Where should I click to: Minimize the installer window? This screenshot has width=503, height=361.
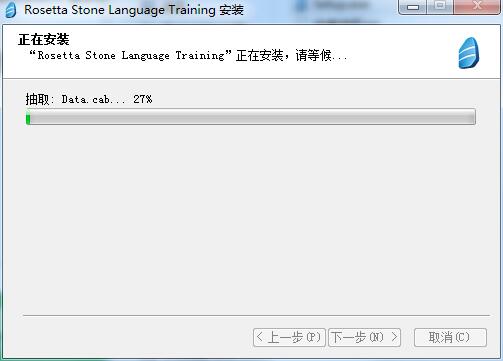pos(413,7)
